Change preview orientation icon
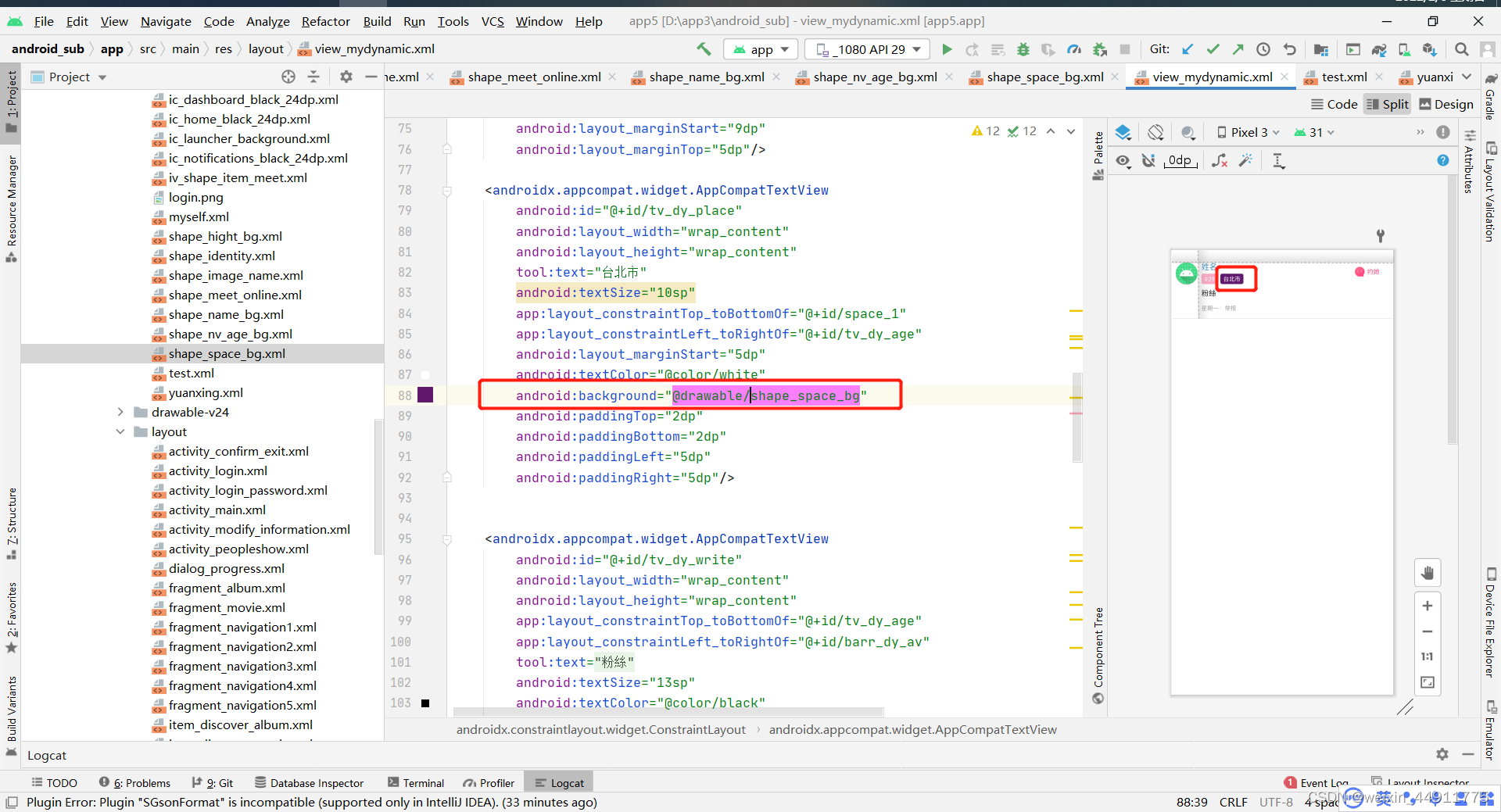The width and height of the screenshot is (1501, 812). click(x=1155, y=132)
